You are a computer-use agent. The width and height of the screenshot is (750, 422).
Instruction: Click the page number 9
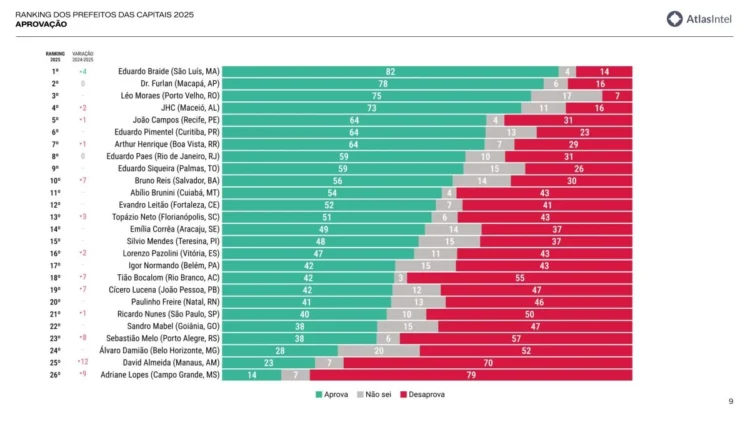point(731,401)
